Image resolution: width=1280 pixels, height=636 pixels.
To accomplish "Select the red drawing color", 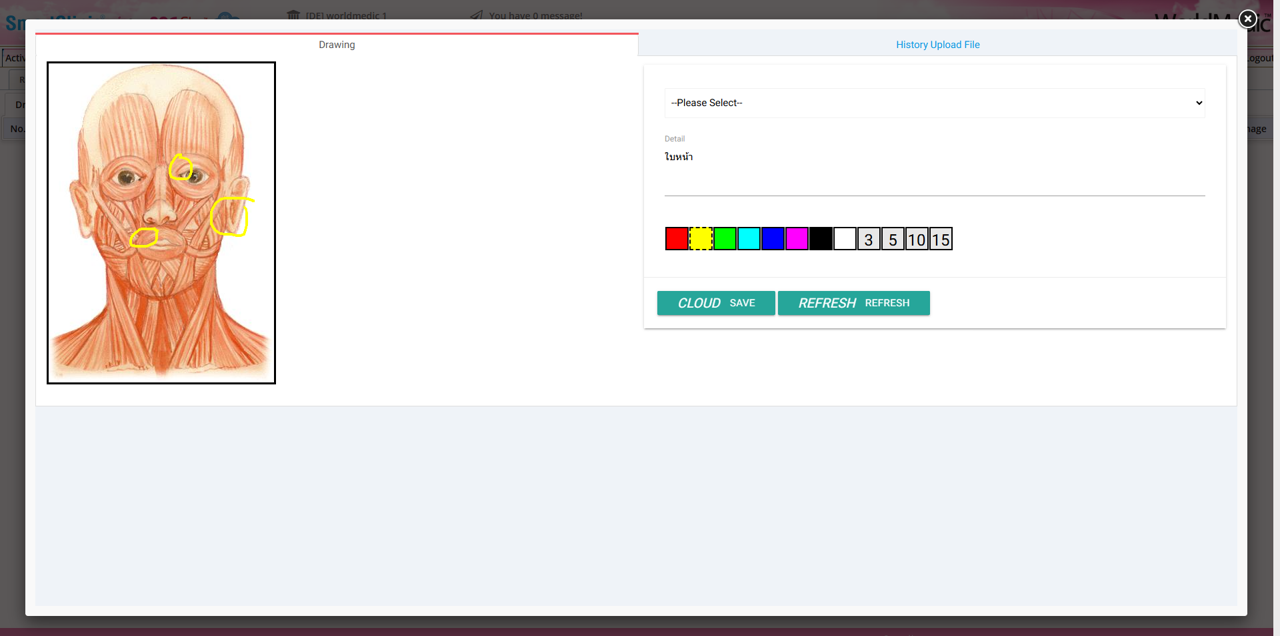I will click(x=677, y=239).
